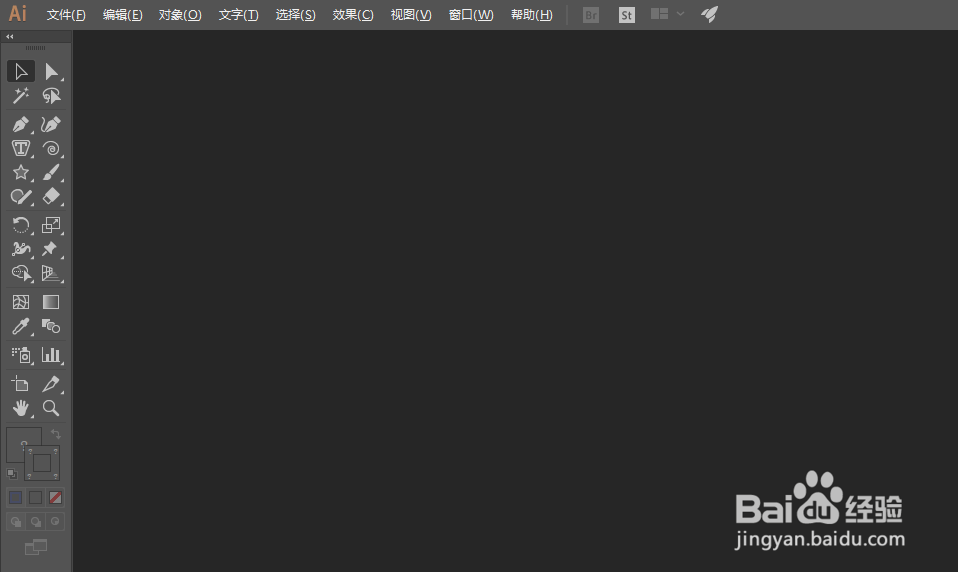Select the Paintbrush tool
The width and height of the screenshot is (958, 572).
51,172
